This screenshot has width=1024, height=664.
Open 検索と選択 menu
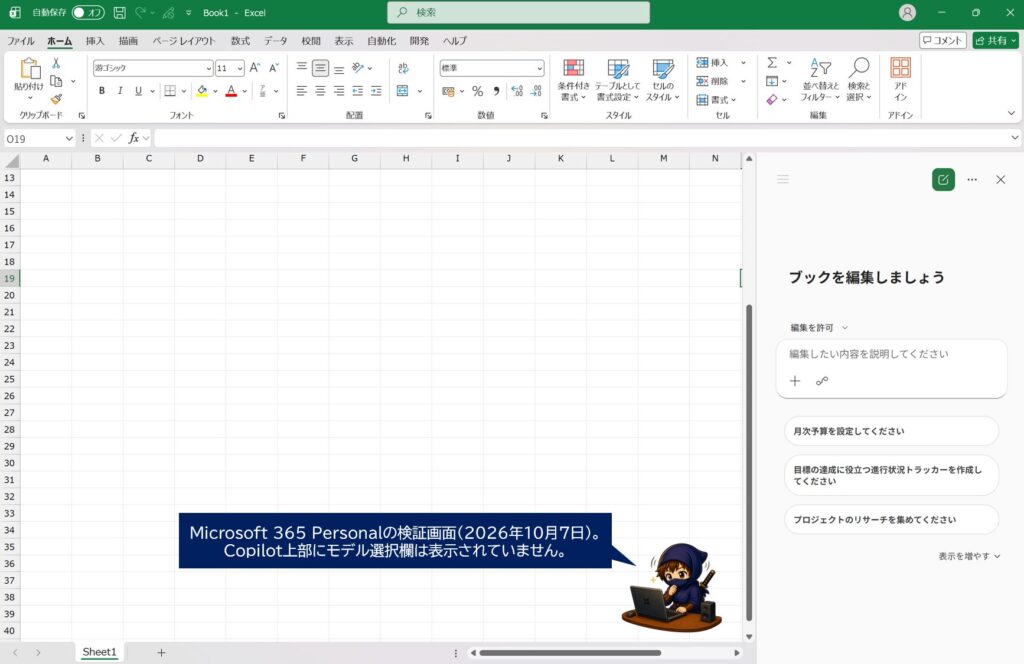point(859,80)
